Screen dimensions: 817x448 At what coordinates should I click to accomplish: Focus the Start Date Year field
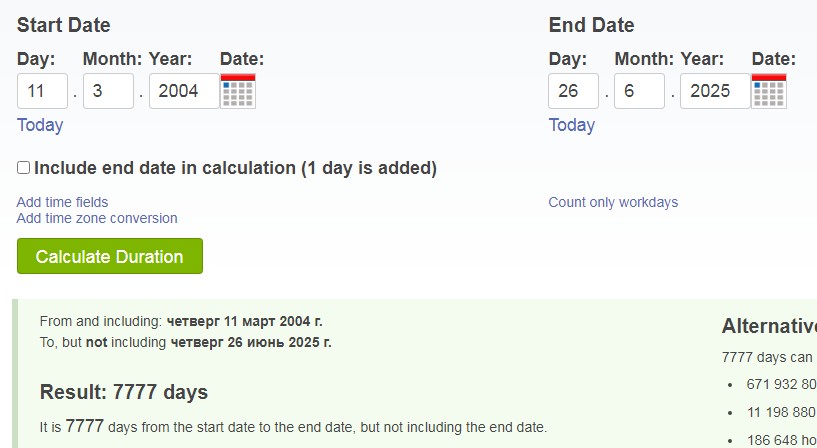point(184,91)
